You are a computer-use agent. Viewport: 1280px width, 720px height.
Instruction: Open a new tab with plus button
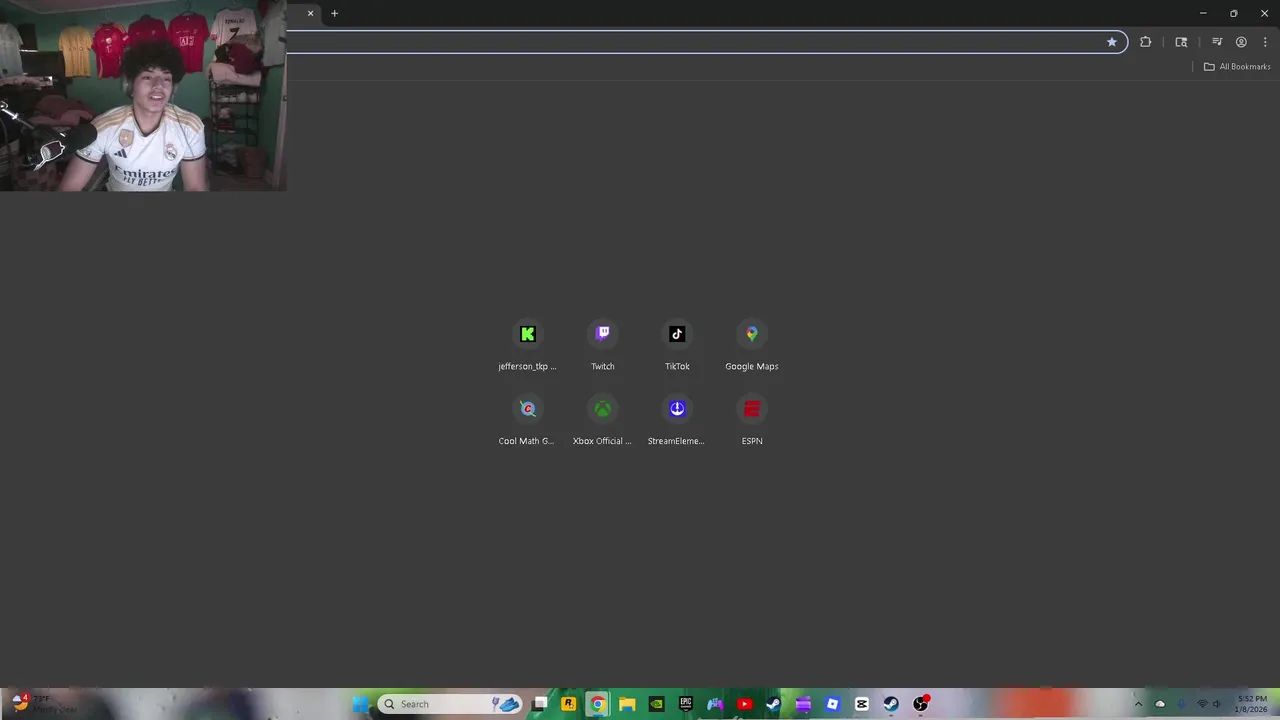tap(334, 13)
